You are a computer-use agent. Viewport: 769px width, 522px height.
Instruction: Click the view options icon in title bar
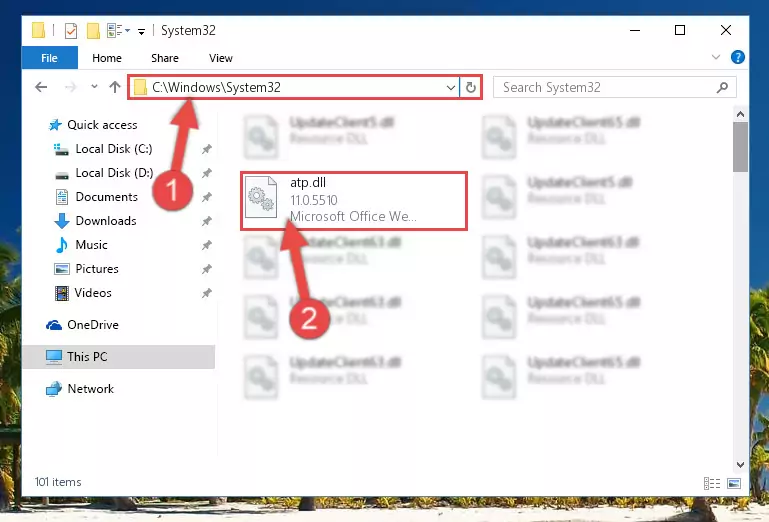[118, 30]
